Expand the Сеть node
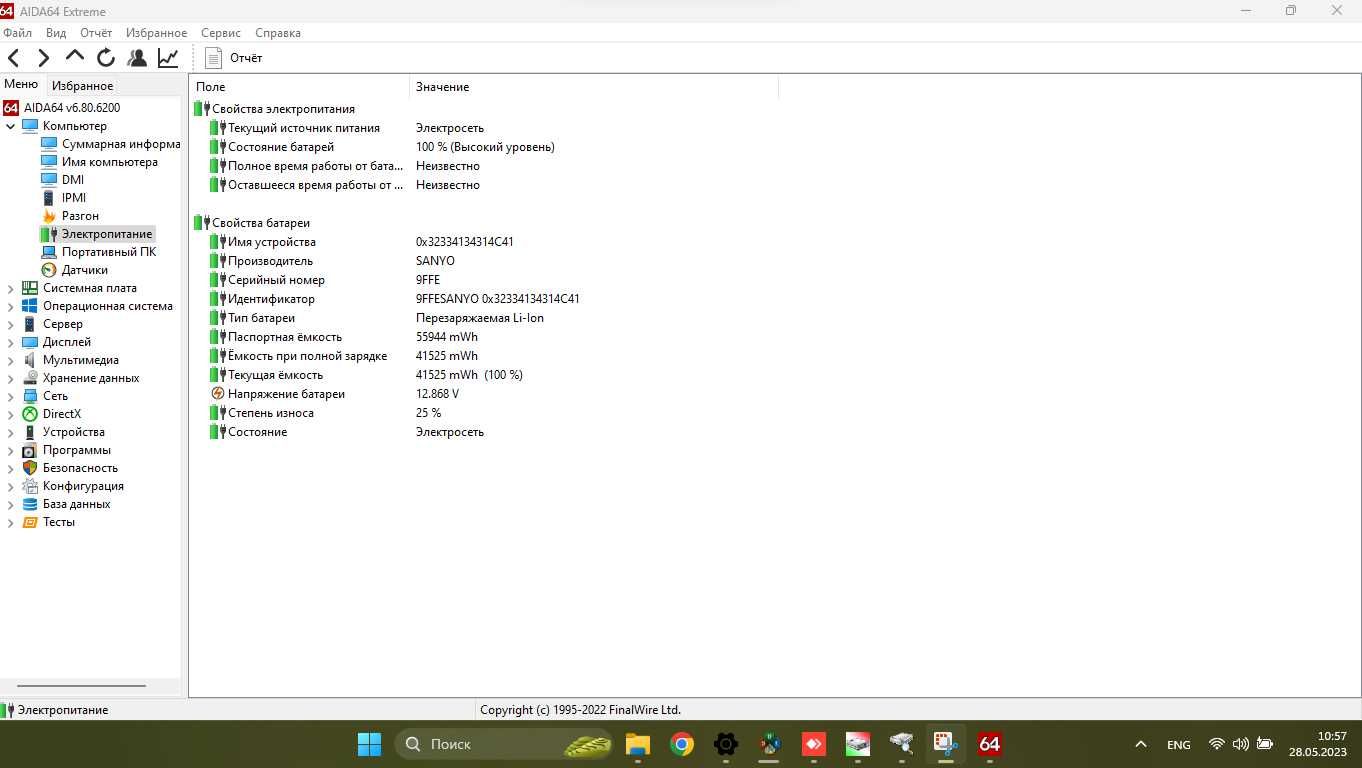This screenshot has height=768, width=1362. 11,396
